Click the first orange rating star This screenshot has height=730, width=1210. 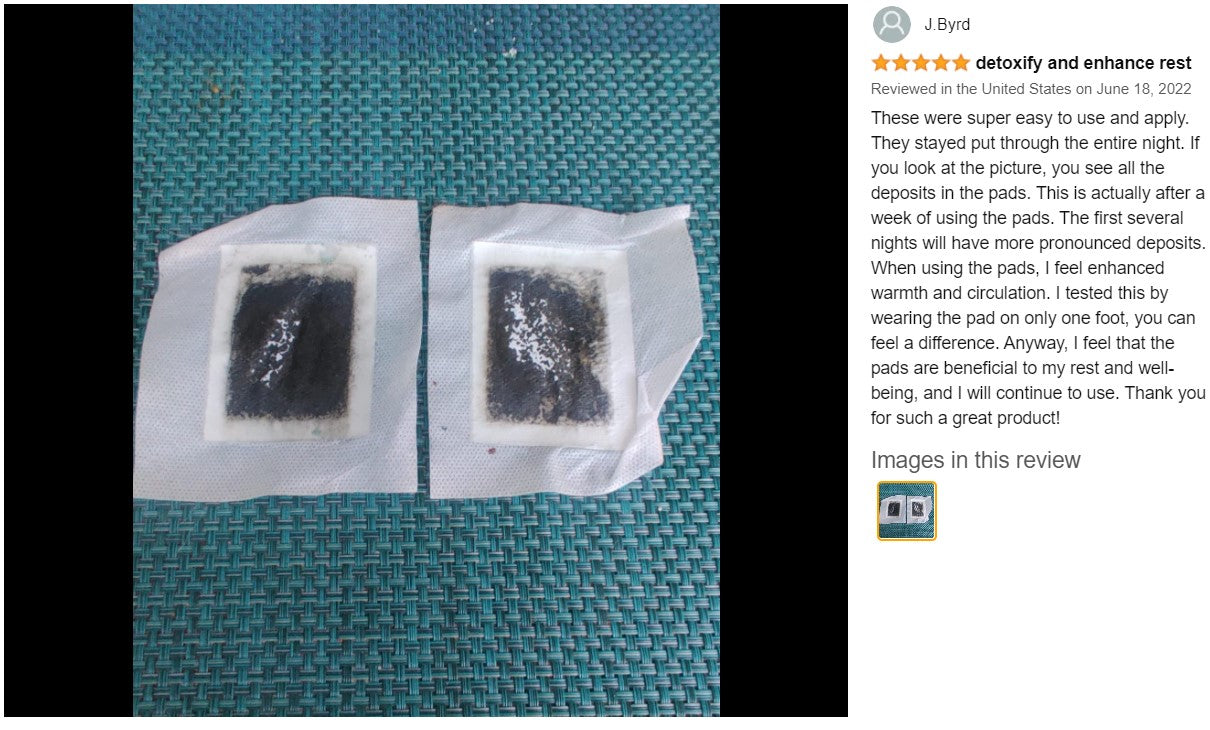tap(881, 63)
